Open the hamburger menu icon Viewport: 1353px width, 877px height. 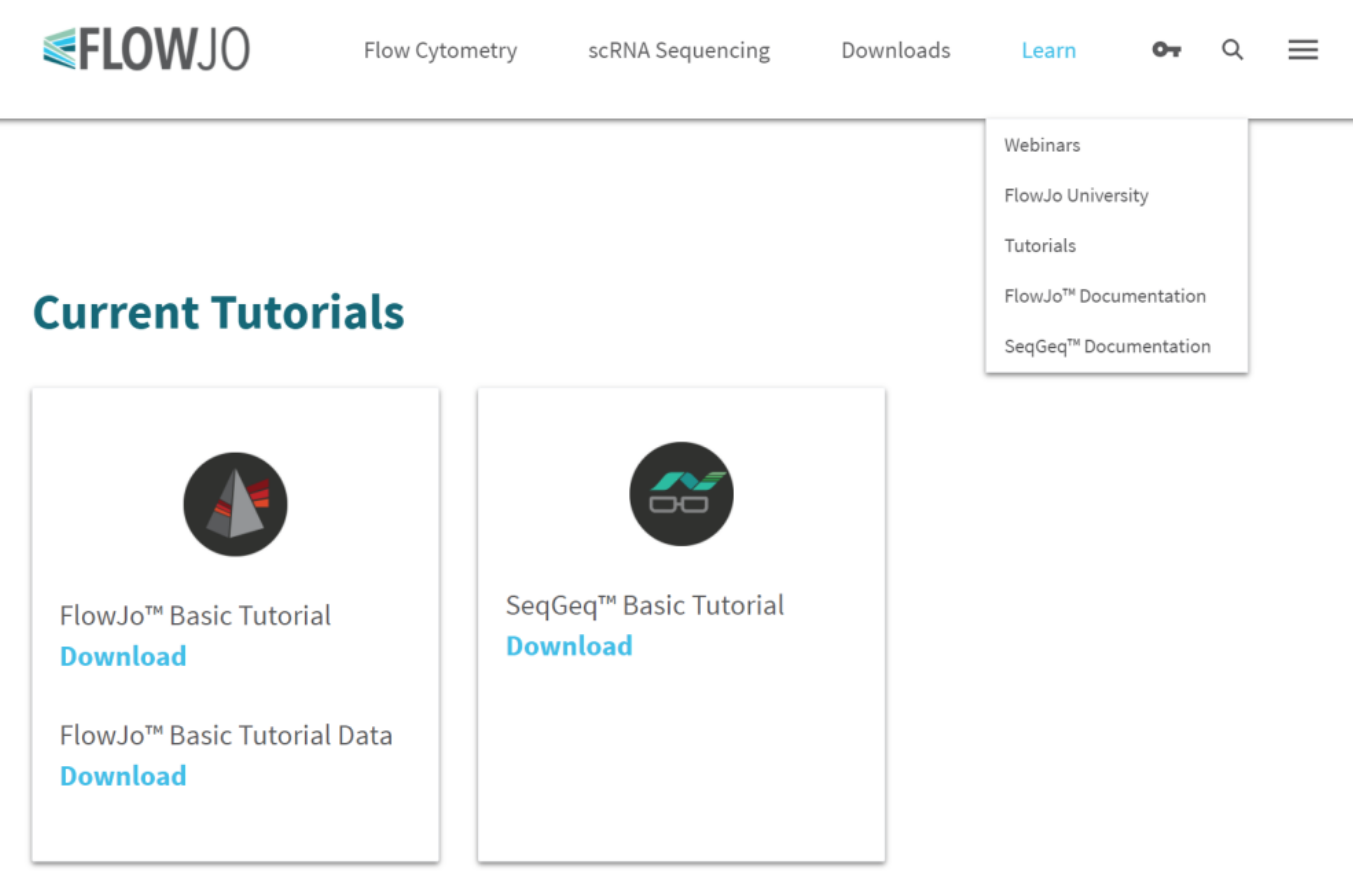pyautogui.click(x=1303, y=50)
